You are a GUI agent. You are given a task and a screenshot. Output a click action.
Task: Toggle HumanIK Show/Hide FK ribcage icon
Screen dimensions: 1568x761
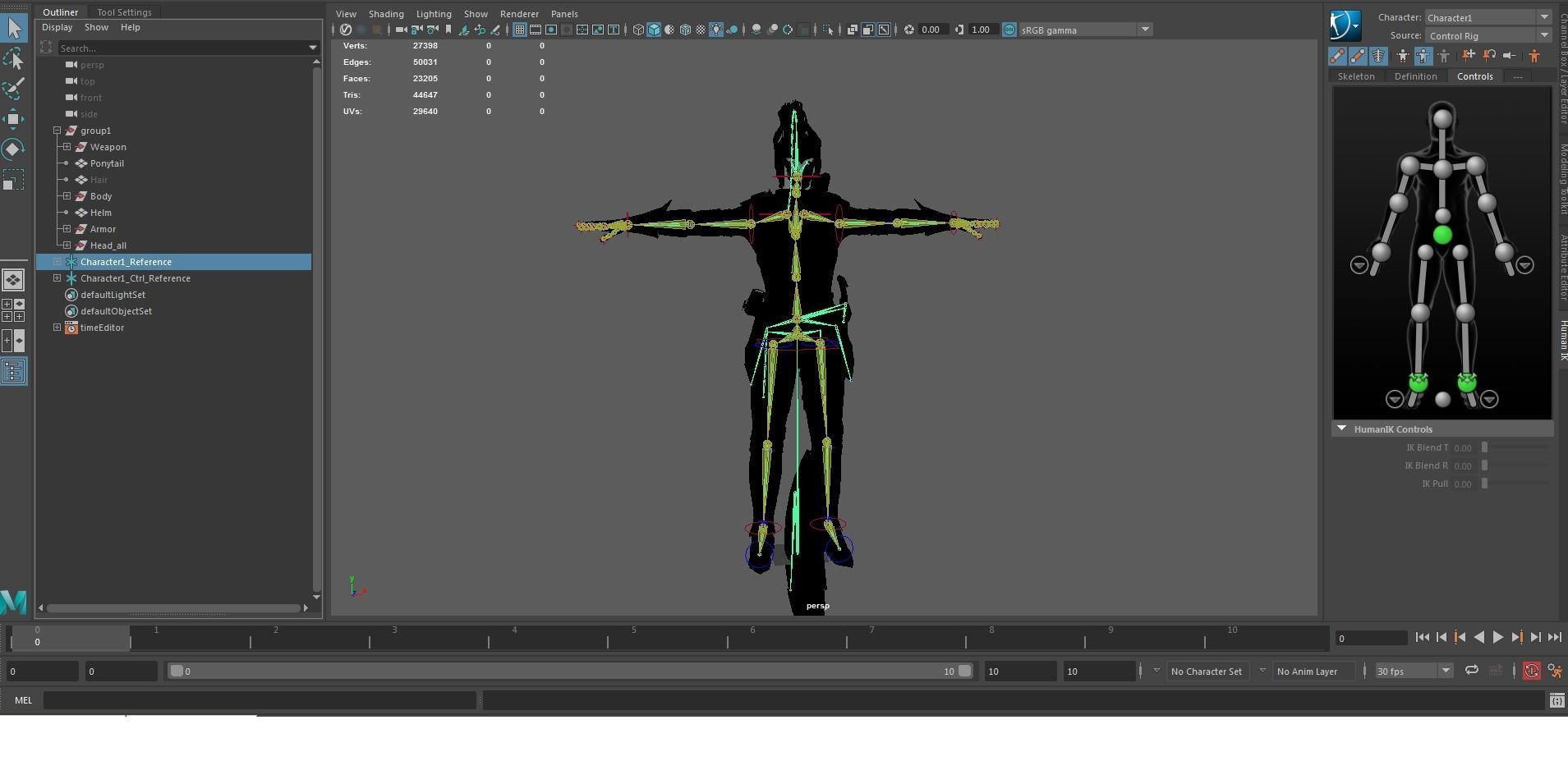coord(1378,56)
